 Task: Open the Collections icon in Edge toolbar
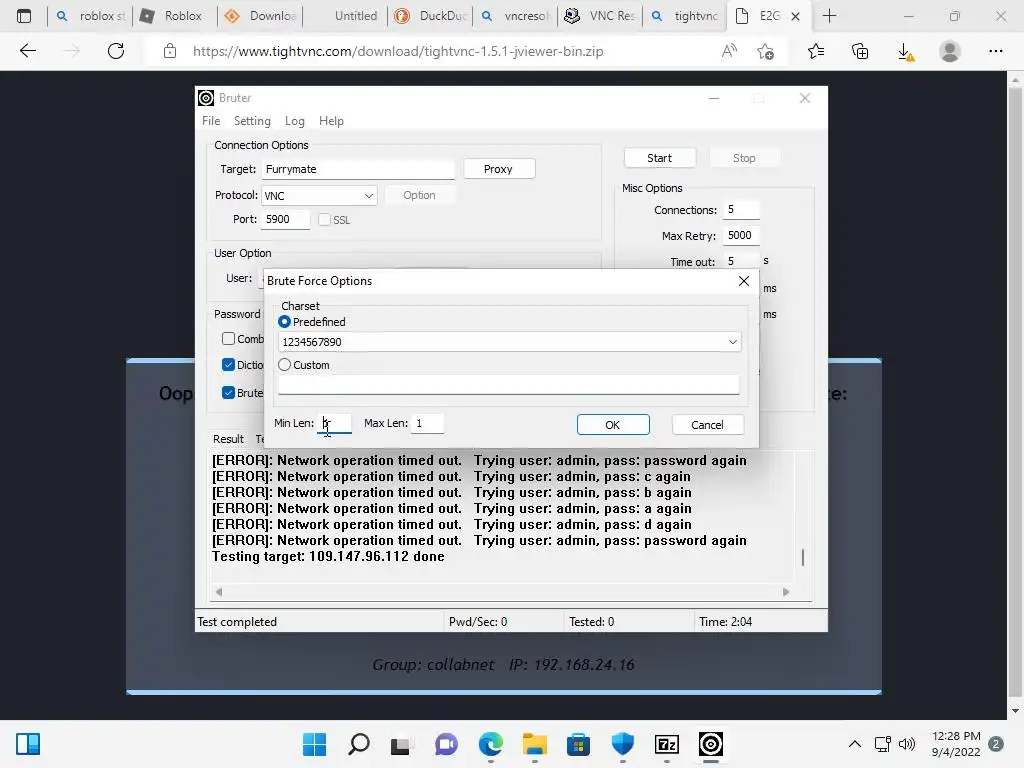(x=860, y=51)
